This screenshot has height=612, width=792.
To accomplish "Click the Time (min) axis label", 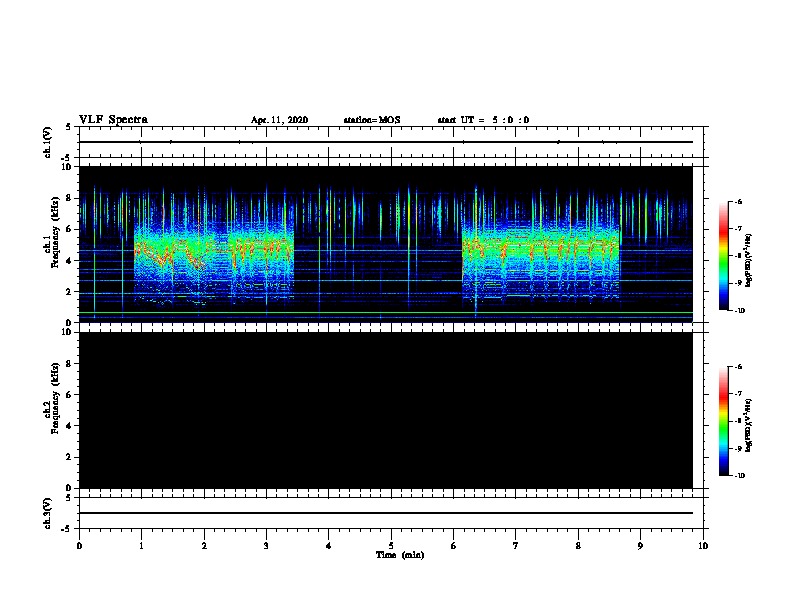I will click(x=400, y=555).
